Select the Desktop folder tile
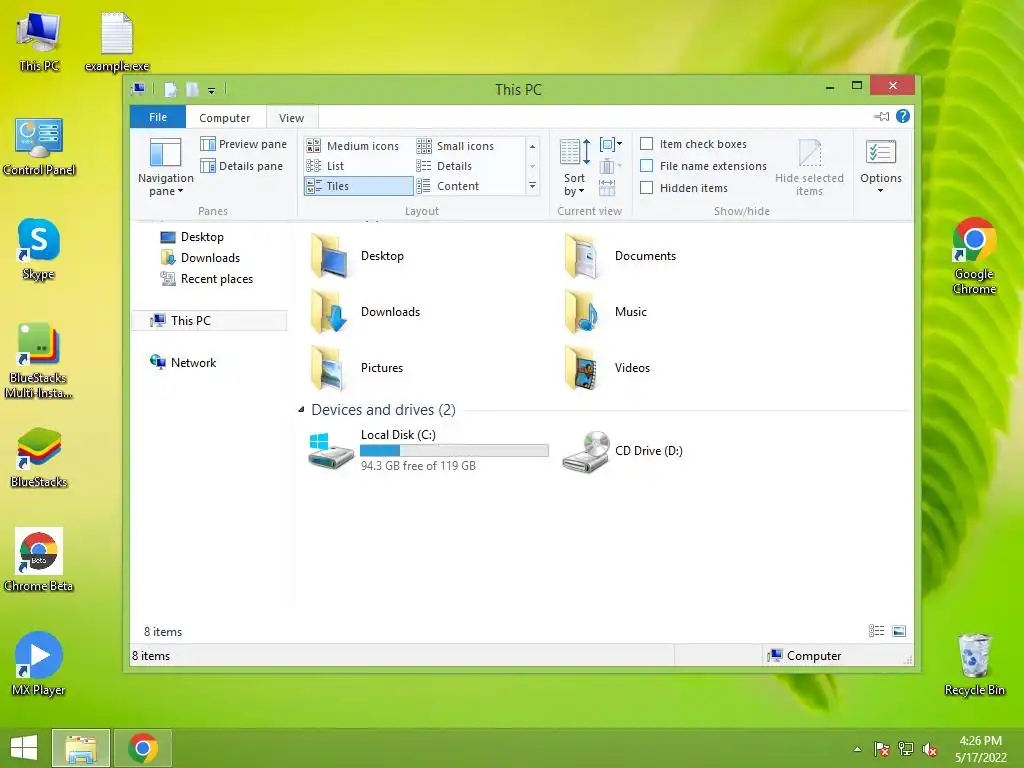 358,256
